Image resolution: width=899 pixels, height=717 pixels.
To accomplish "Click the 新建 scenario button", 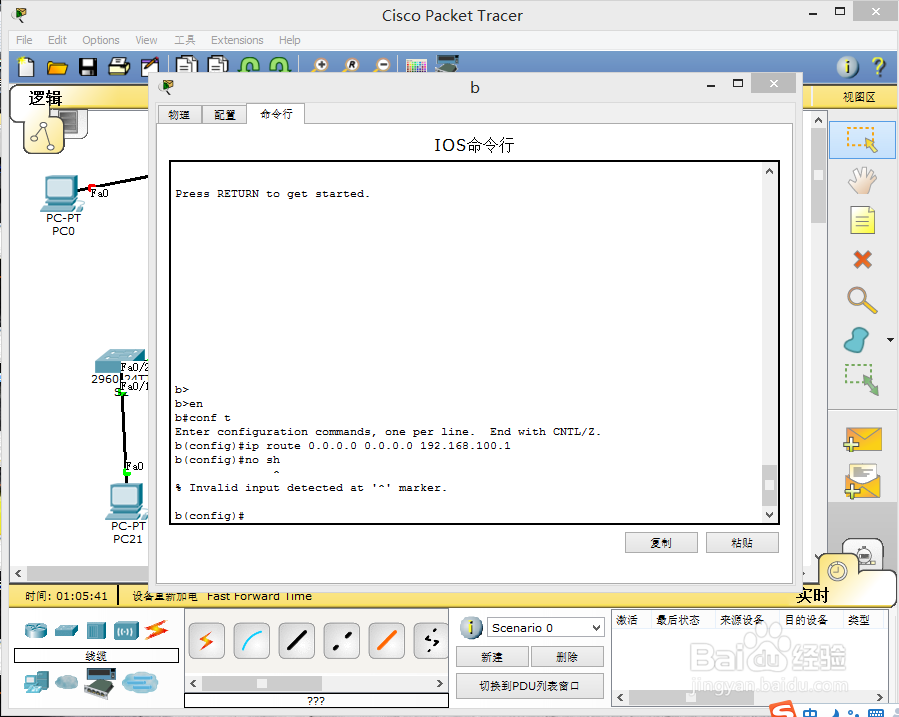I will click(492, 657).
